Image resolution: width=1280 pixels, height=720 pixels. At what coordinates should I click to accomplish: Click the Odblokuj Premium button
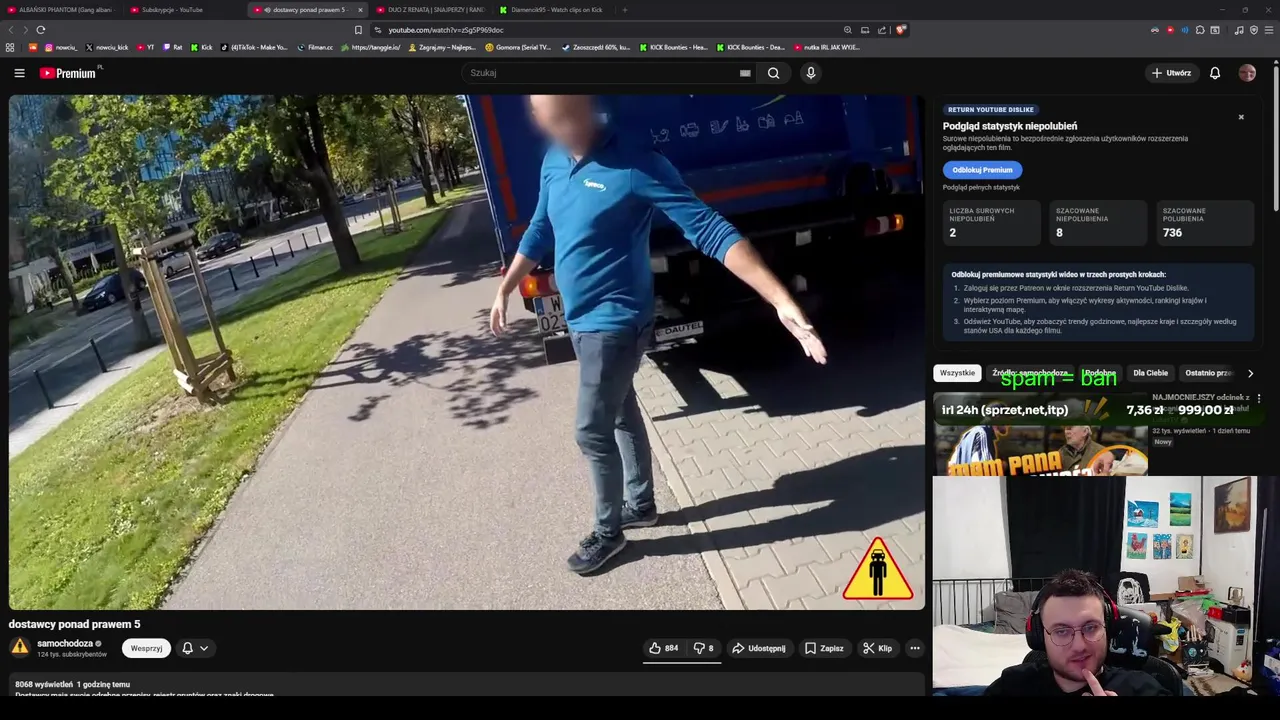pyautogui.click(x=982, y=170)
